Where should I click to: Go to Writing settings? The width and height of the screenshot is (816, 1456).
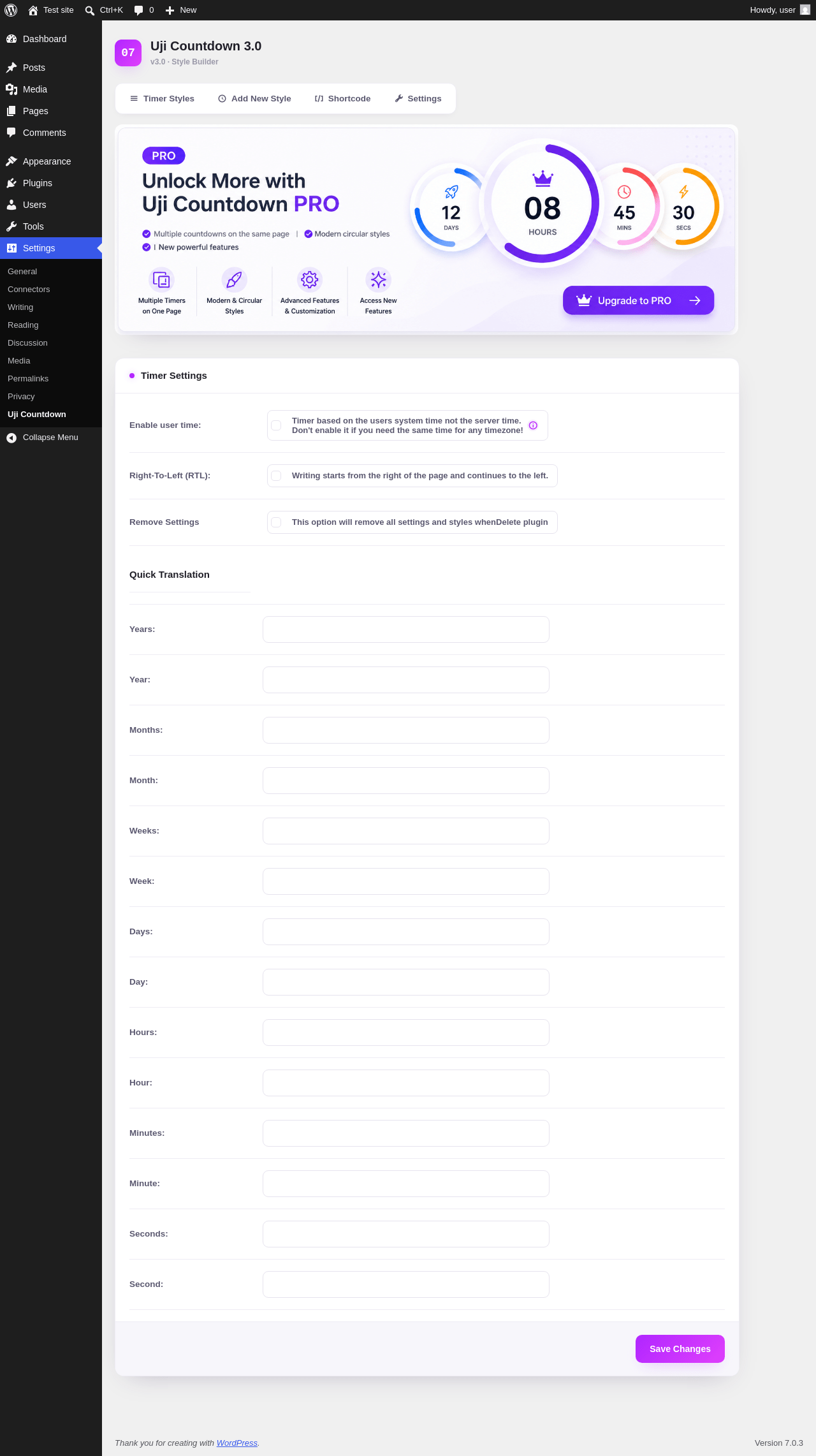tap(20, 307)
